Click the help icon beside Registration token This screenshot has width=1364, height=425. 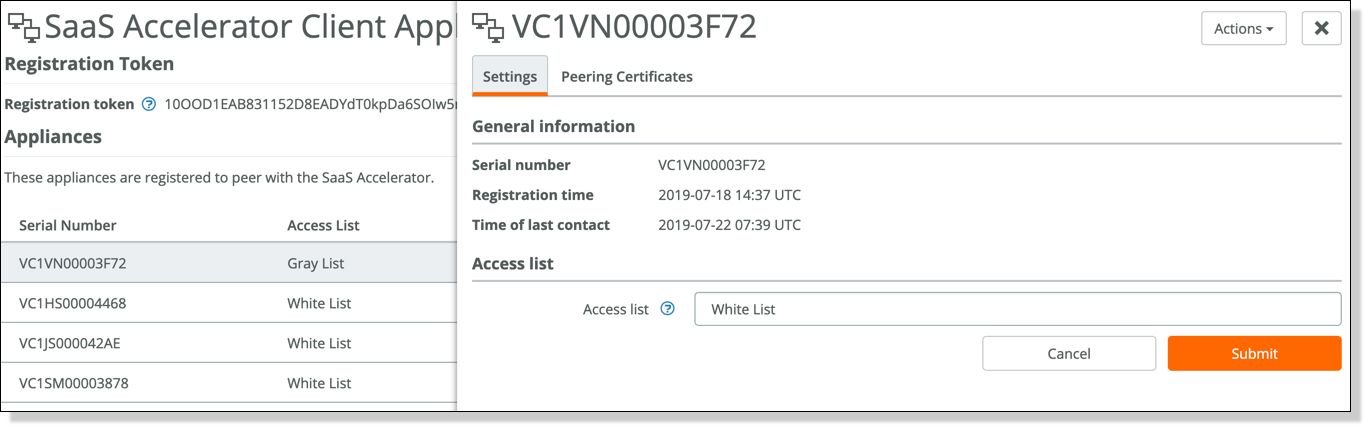(149, 103)
